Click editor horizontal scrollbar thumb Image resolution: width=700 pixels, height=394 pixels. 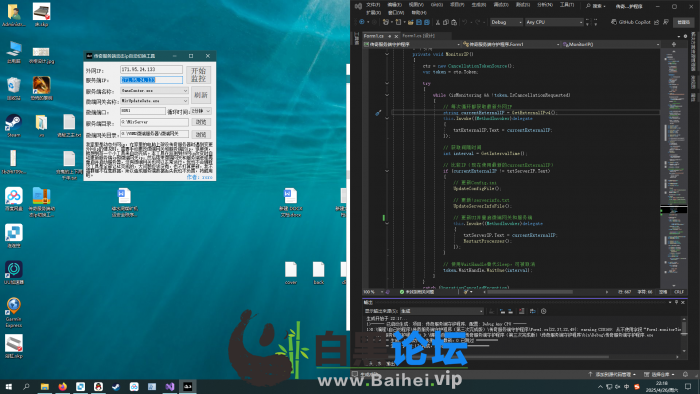(x=531, y=292)
